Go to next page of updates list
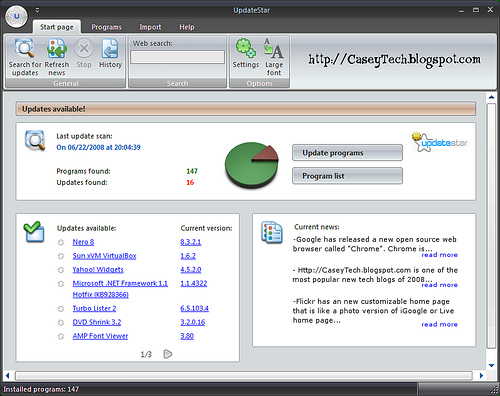This screenshot has width=500, height=396. [x=168, y=354]
